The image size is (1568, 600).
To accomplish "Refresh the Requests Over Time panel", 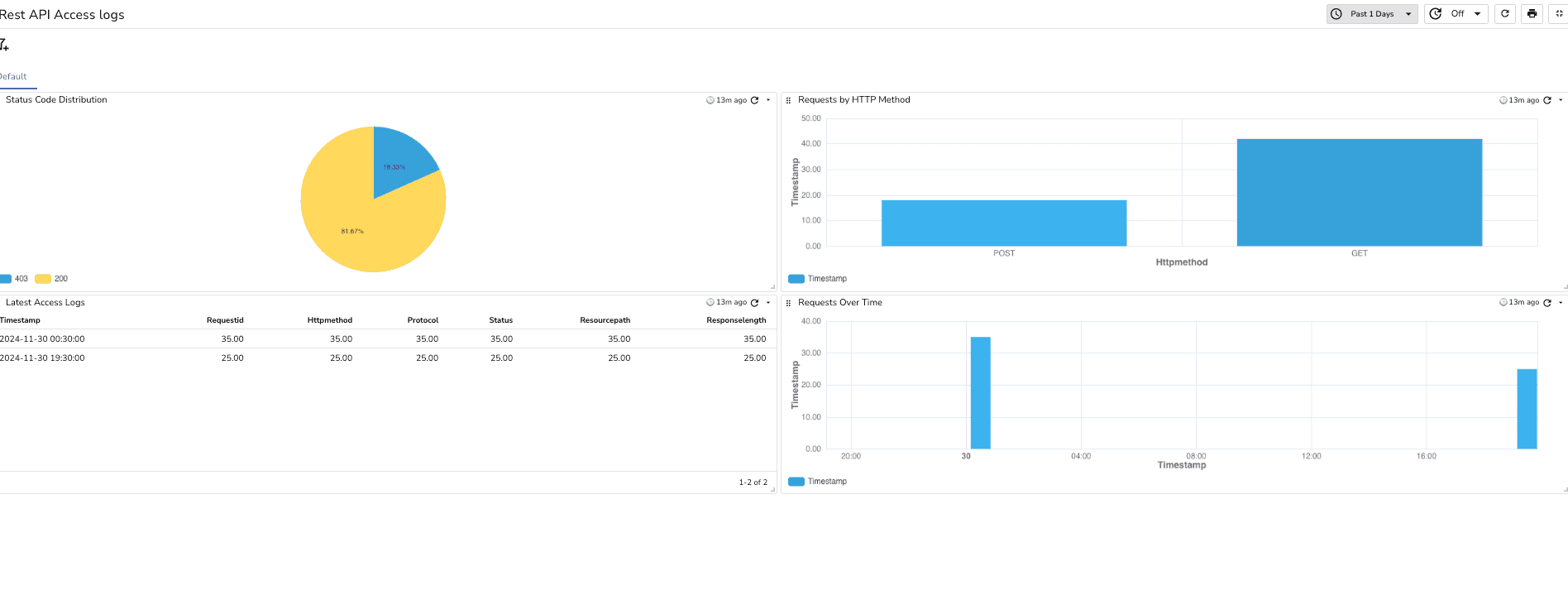I will click(x=1547, y=303).
